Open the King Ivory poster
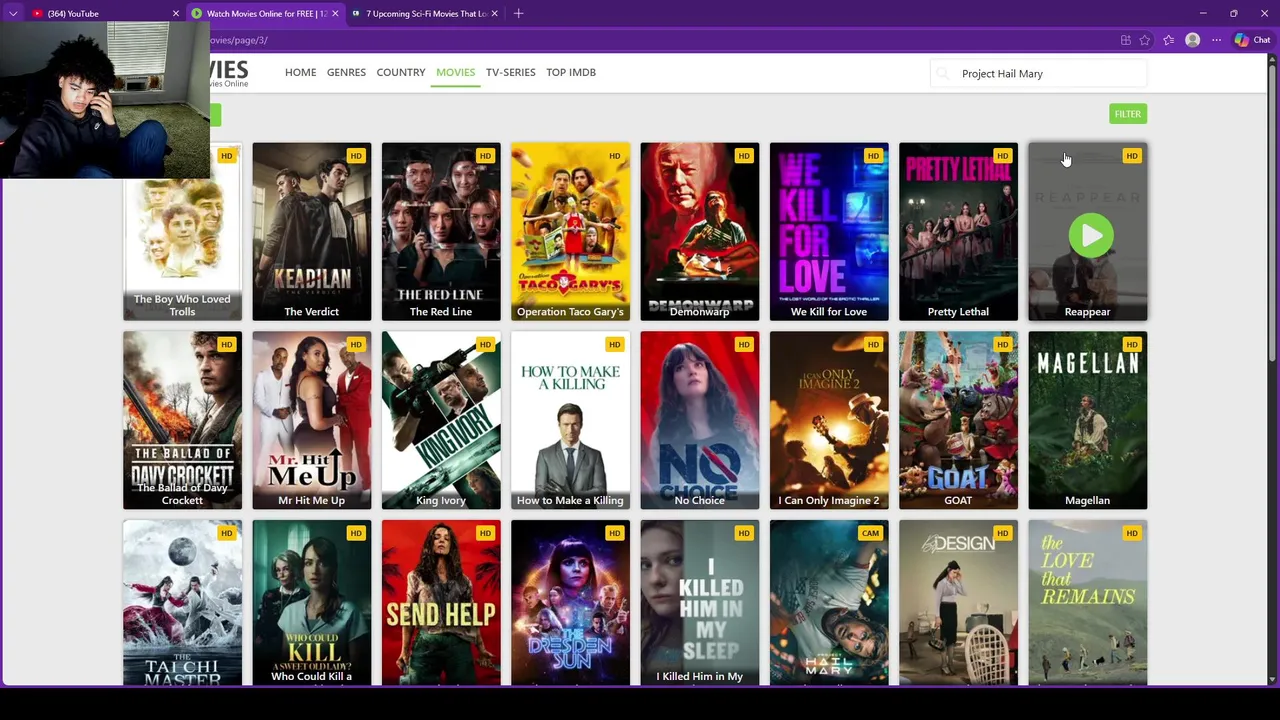The image size is (1280, 720). [441, 420]
